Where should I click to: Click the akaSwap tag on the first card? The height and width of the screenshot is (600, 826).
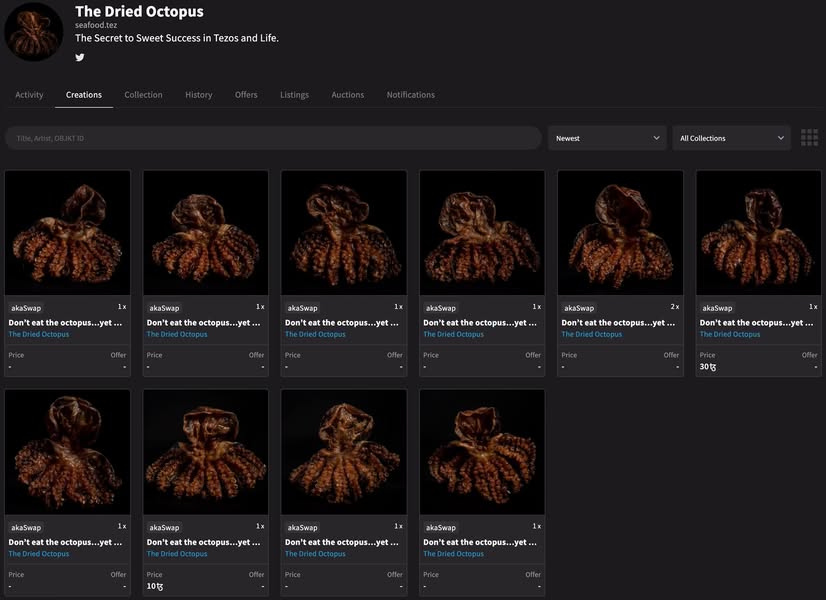coord(26,308)
